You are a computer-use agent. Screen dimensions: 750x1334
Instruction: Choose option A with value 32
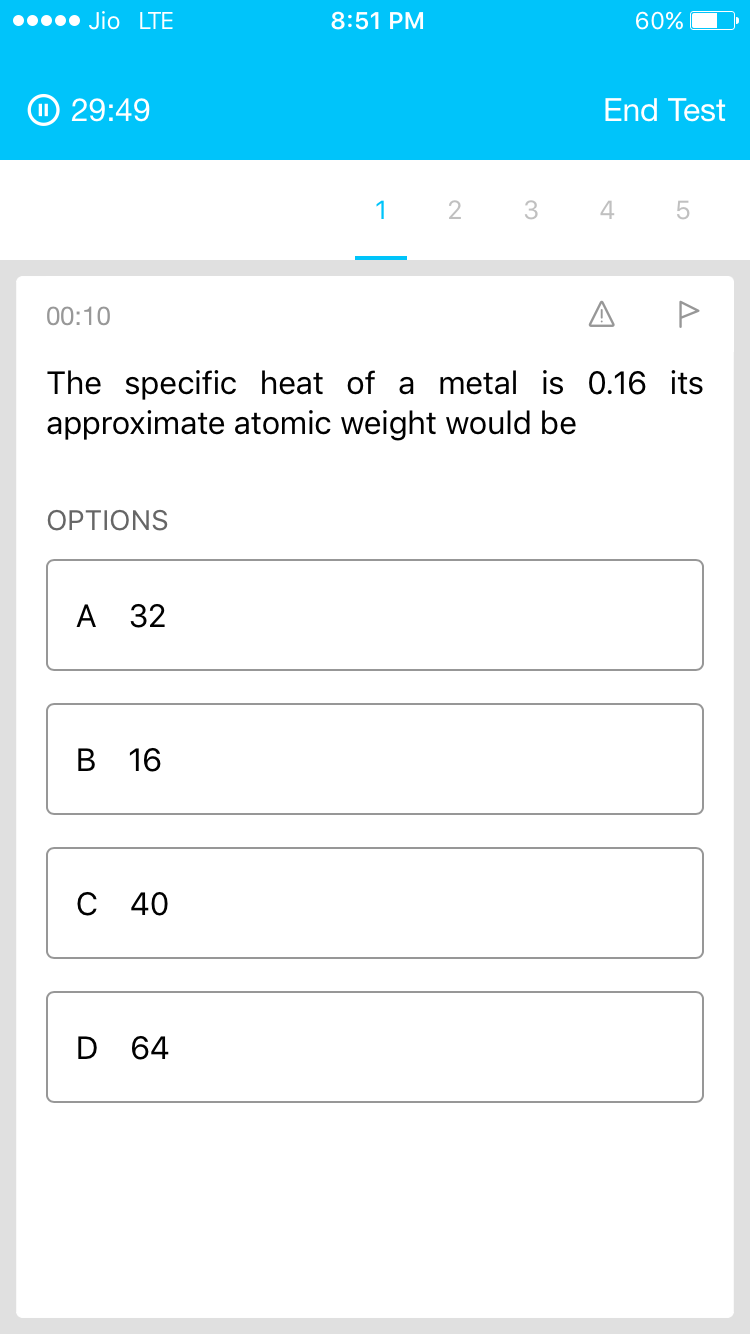coord(375,615)
